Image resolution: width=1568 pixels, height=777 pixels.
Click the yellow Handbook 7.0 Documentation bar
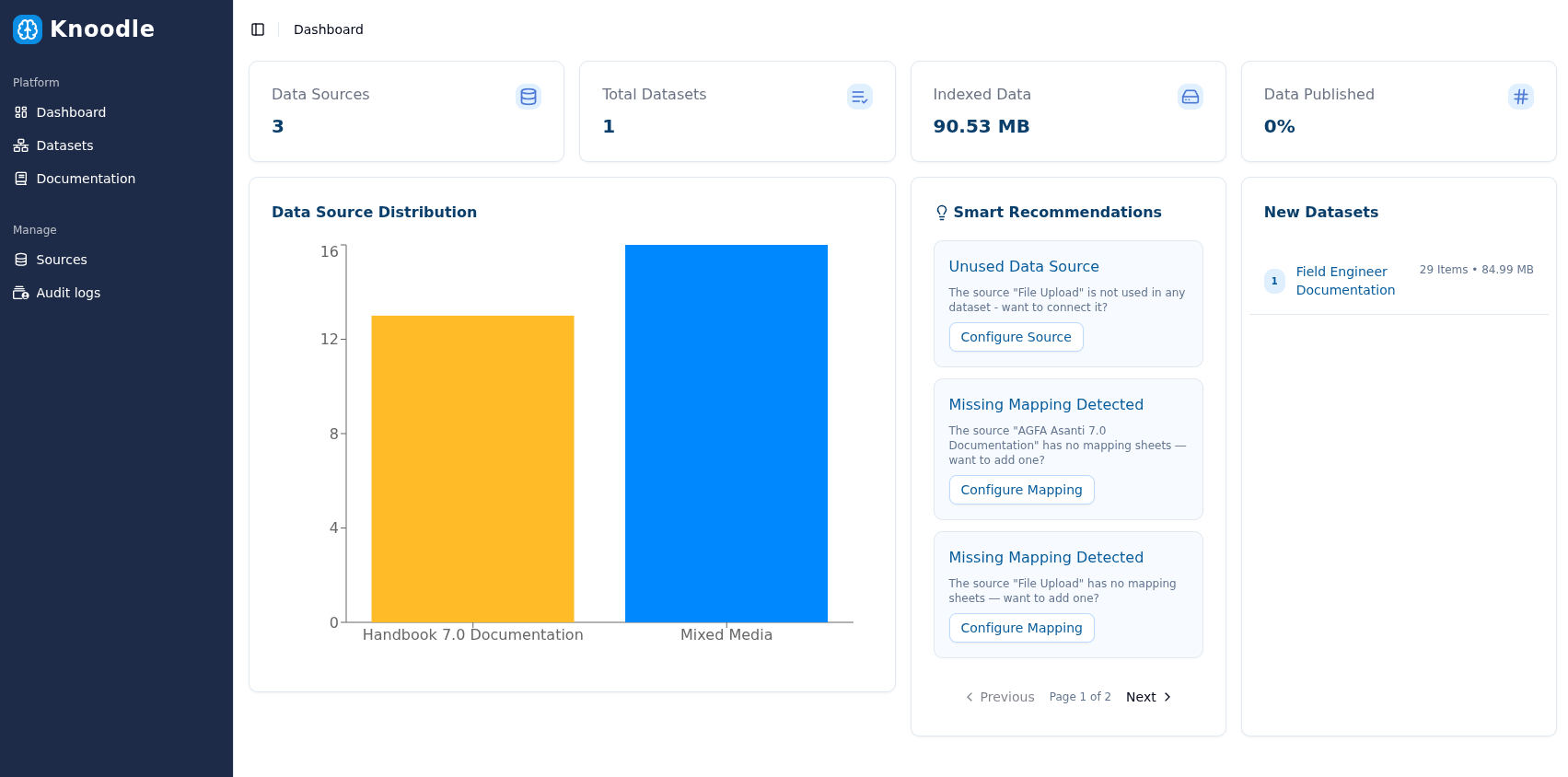click(x=472, y=469)
